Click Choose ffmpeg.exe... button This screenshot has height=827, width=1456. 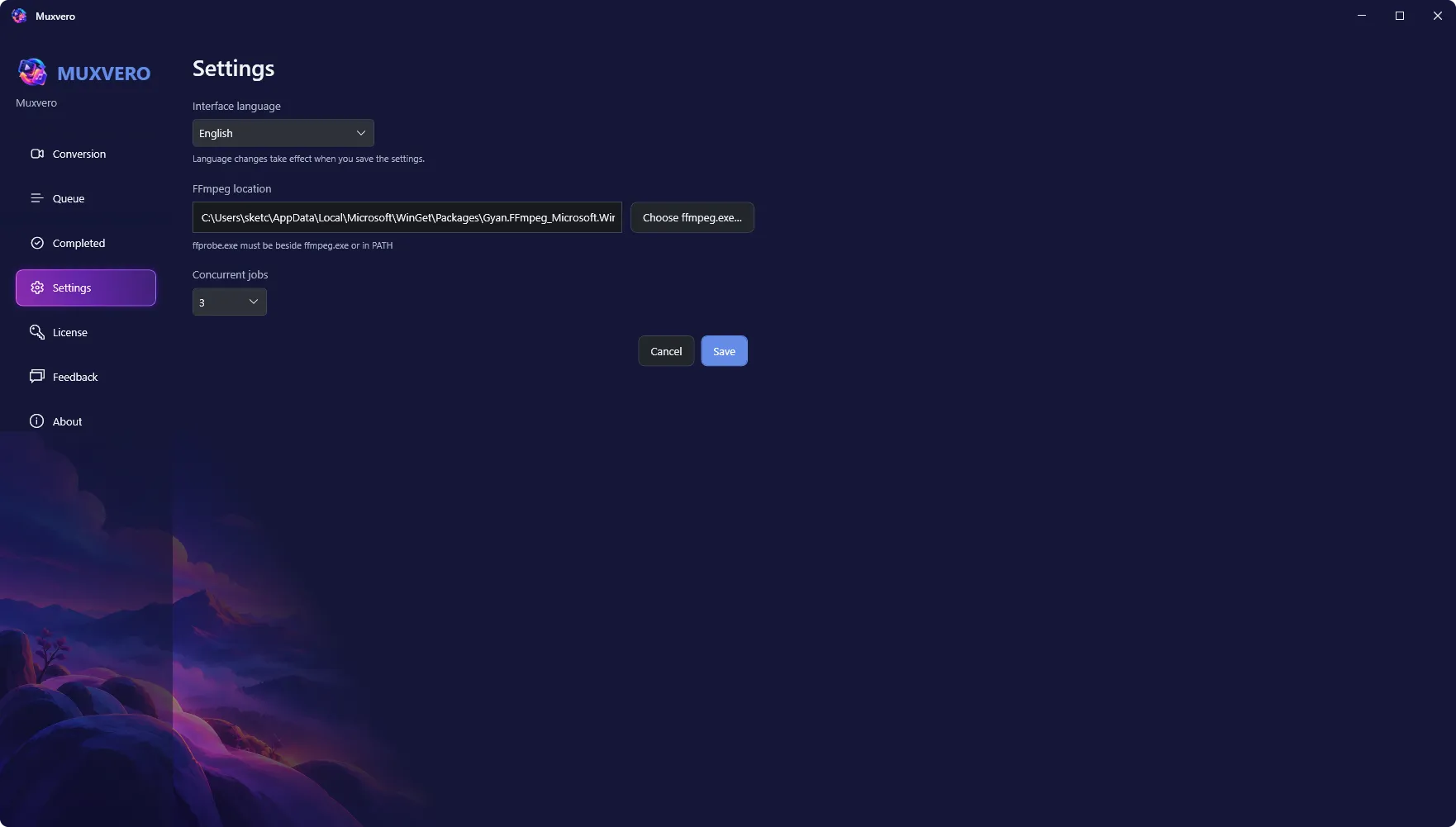(x=692, y=217)
